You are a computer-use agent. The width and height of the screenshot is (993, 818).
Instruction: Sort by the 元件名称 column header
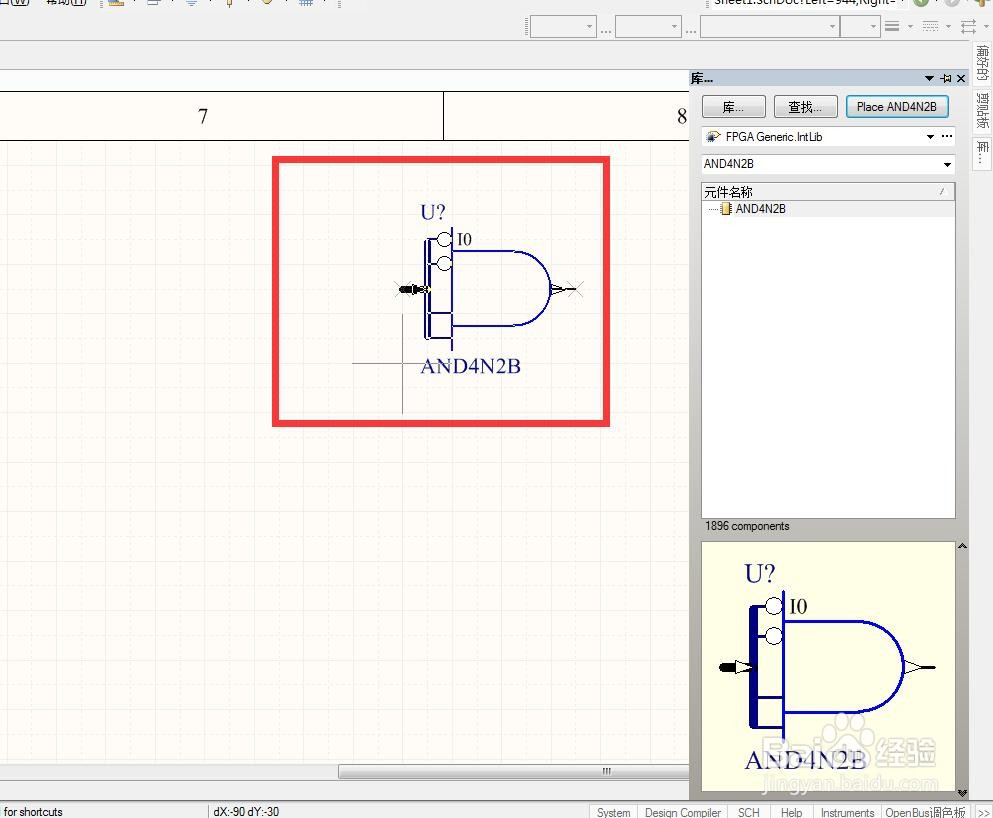pos(828,192)
